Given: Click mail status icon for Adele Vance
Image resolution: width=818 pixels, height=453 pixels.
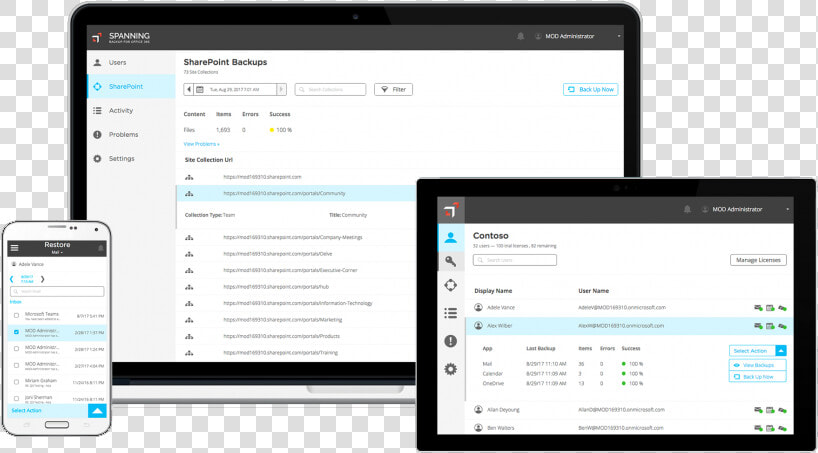Looking at the screenshot, I should 759,308.
